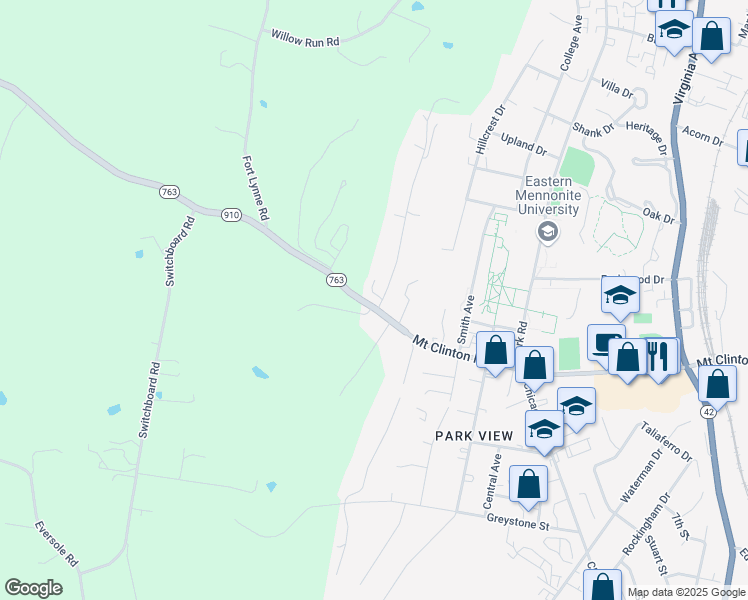Click the Eversole Rd label
Screen dimensions: 748x600
[x=56, y=544]
